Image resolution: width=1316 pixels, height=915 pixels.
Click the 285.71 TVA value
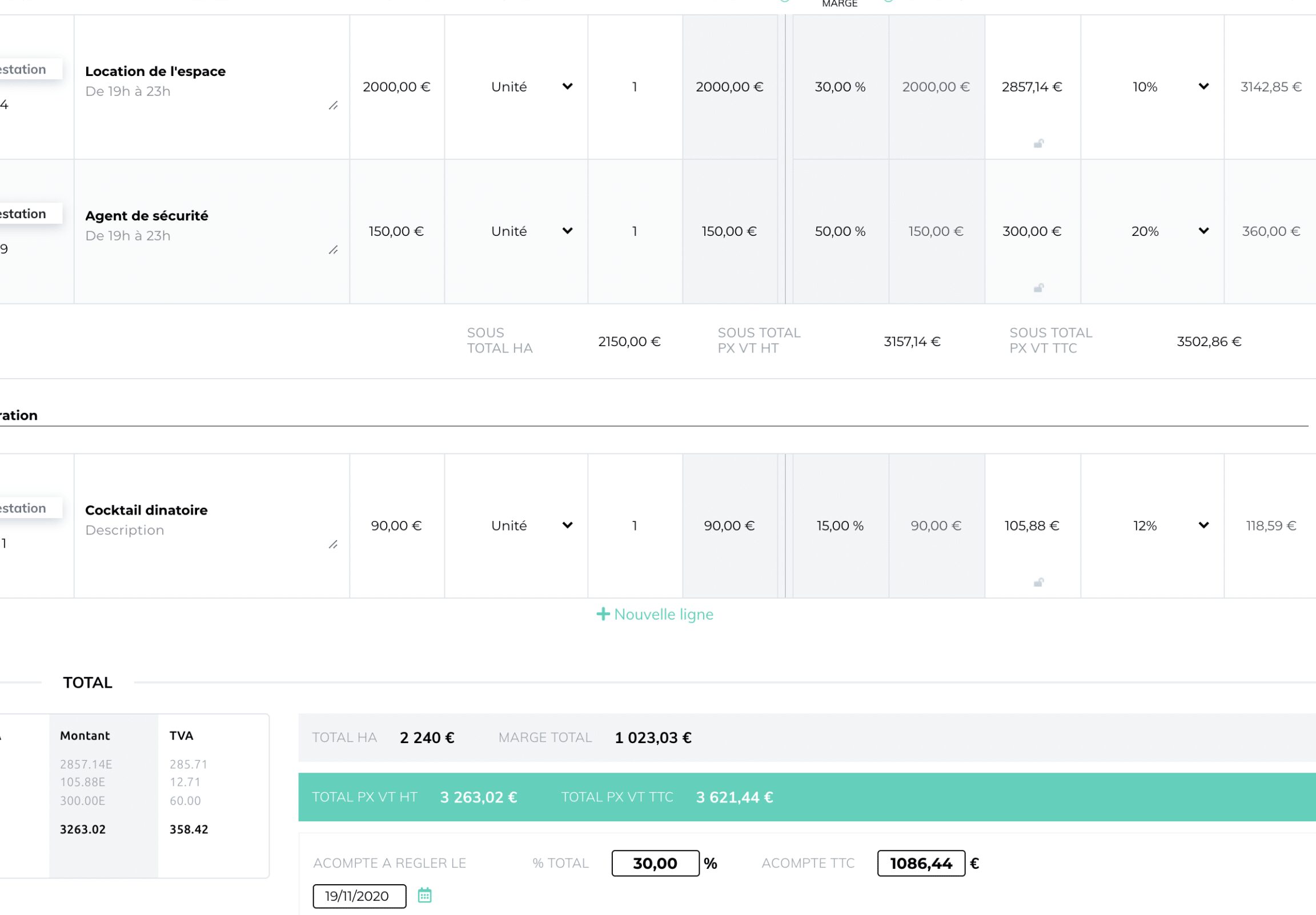[x=188, y=765]
